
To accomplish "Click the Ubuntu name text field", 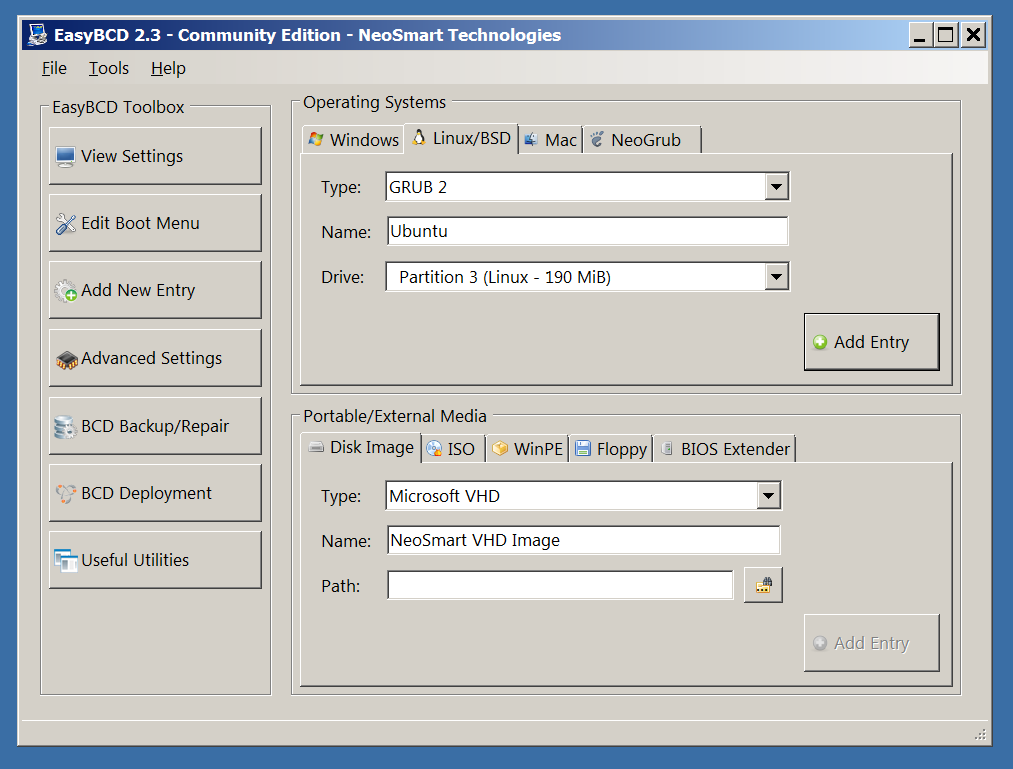I will pos(586,231).
